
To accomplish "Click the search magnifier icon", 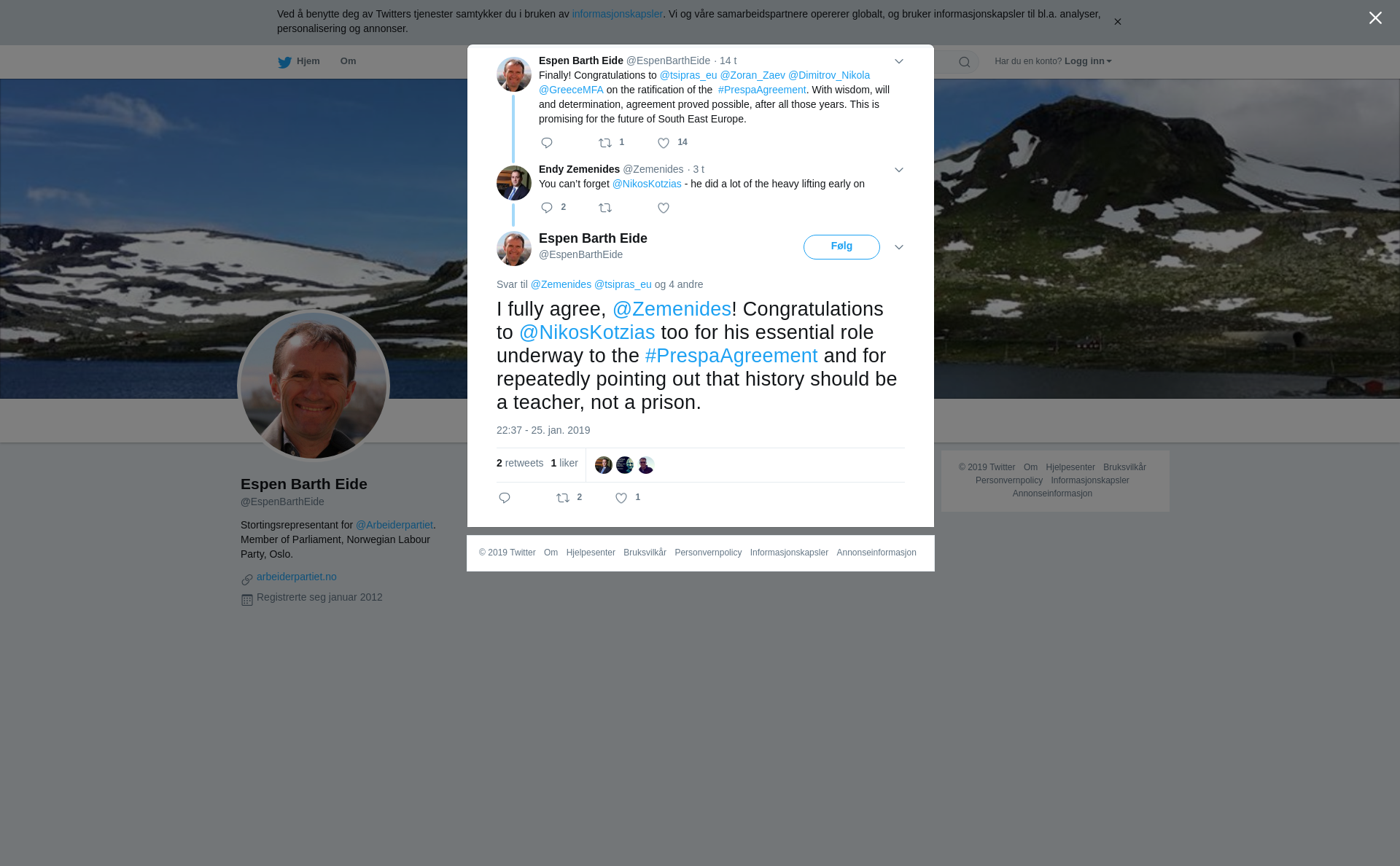I will pyautogui.click(x=965, y=62).
